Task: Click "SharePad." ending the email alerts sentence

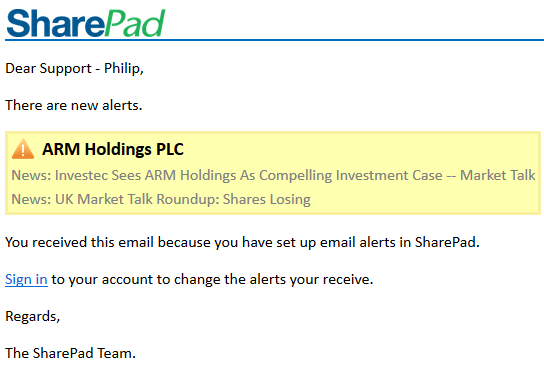Action: tap(447, 242)
